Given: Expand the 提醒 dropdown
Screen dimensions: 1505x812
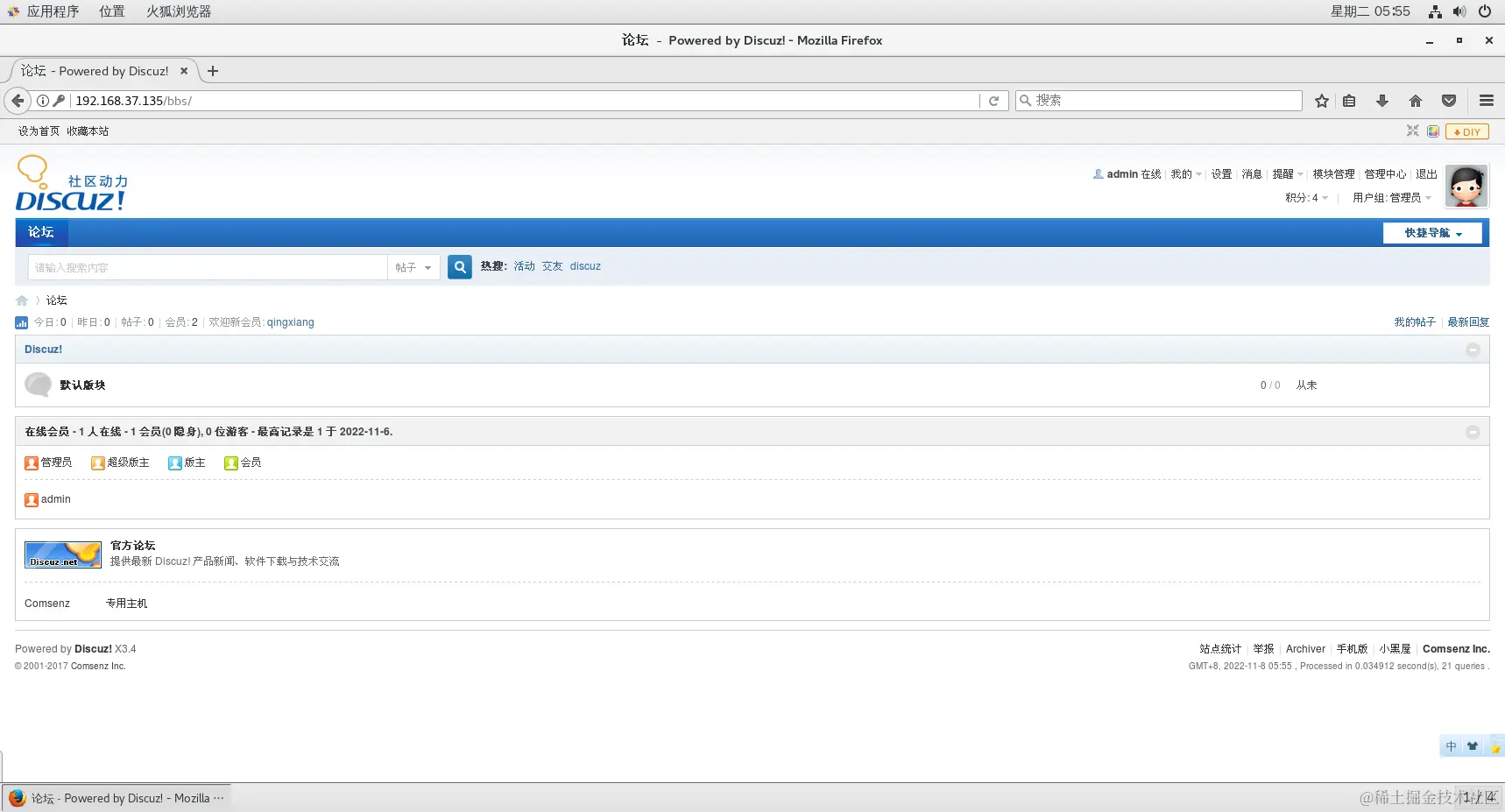Looking at the screenshot, I should (x=1288, y=174).
